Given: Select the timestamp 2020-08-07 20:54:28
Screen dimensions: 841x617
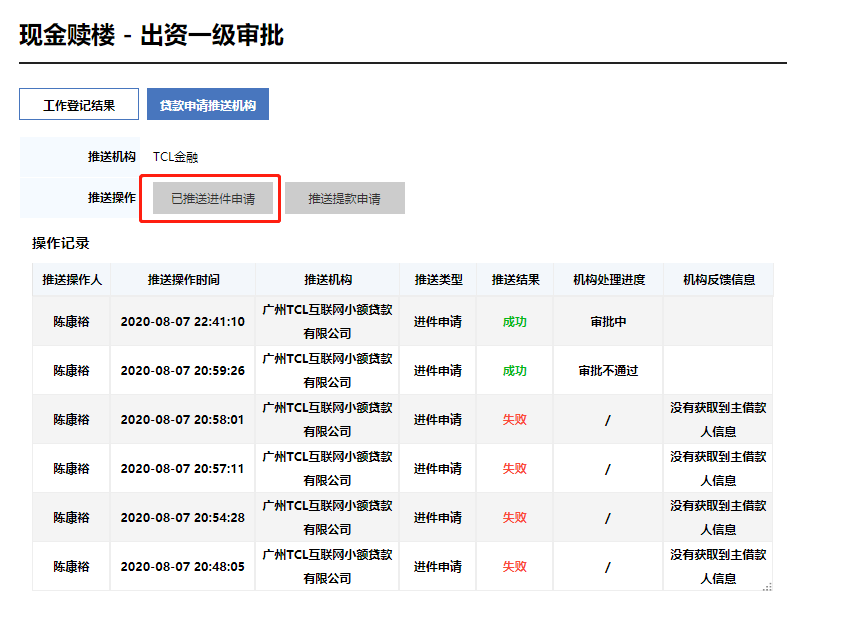Looking at the screenshot, I should click(182, 517).
